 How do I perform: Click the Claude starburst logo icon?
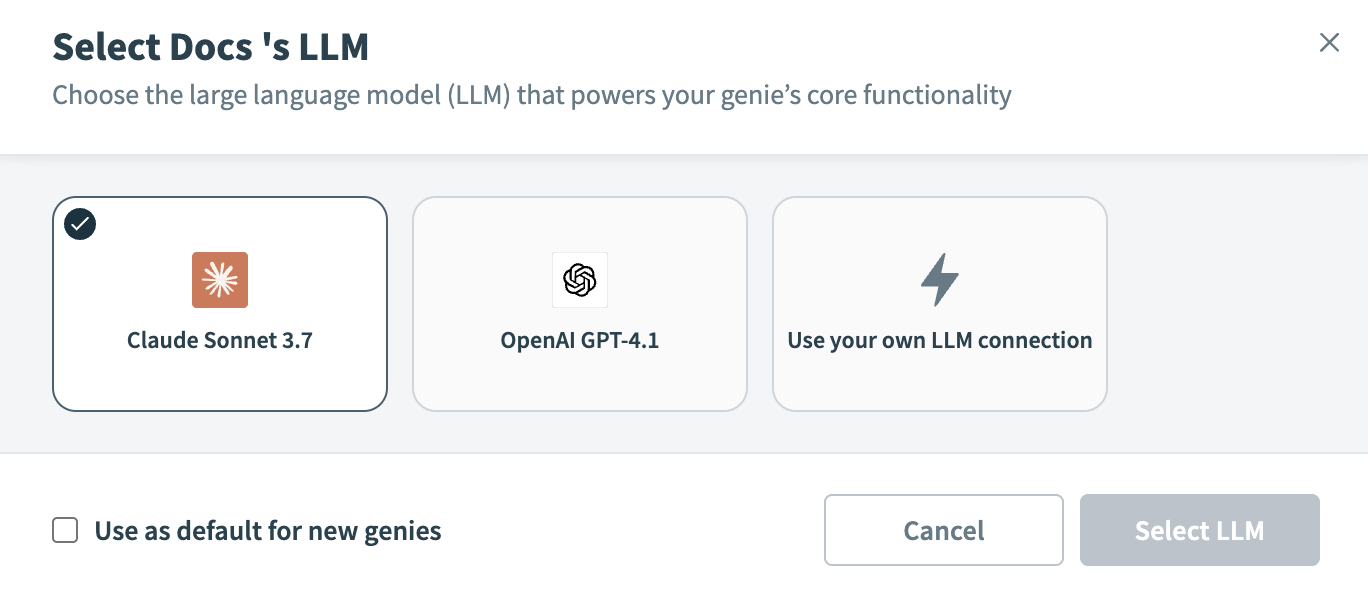[220, 280]
